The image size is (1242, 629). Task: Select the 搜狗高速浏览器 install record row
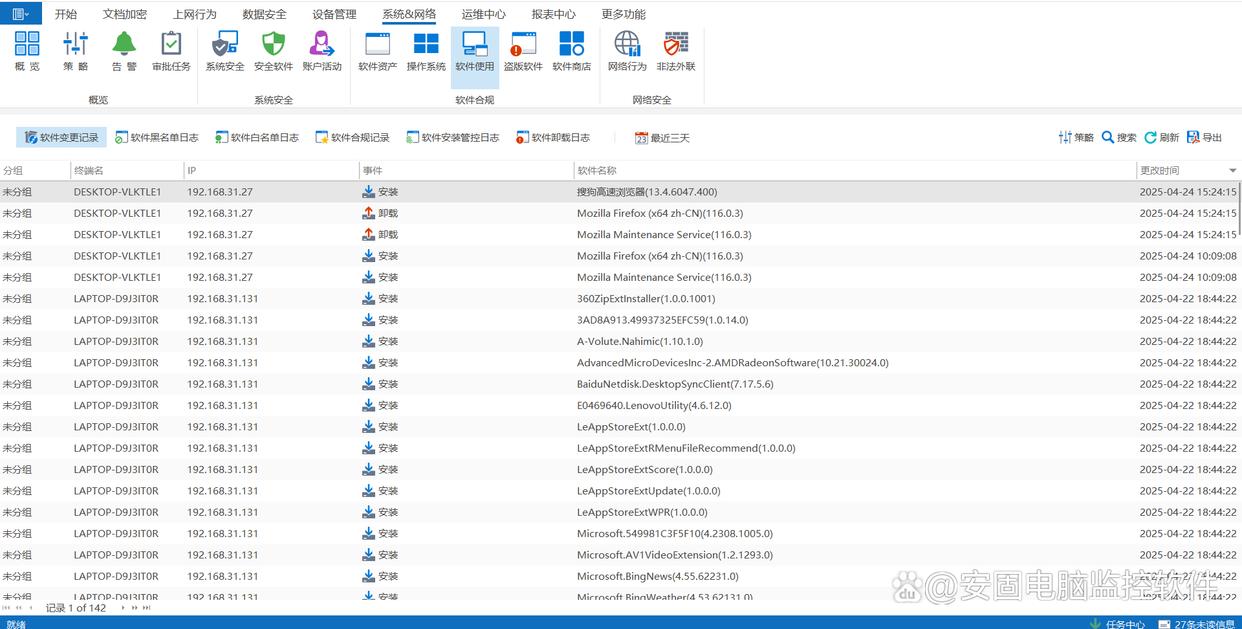[646, 192]
